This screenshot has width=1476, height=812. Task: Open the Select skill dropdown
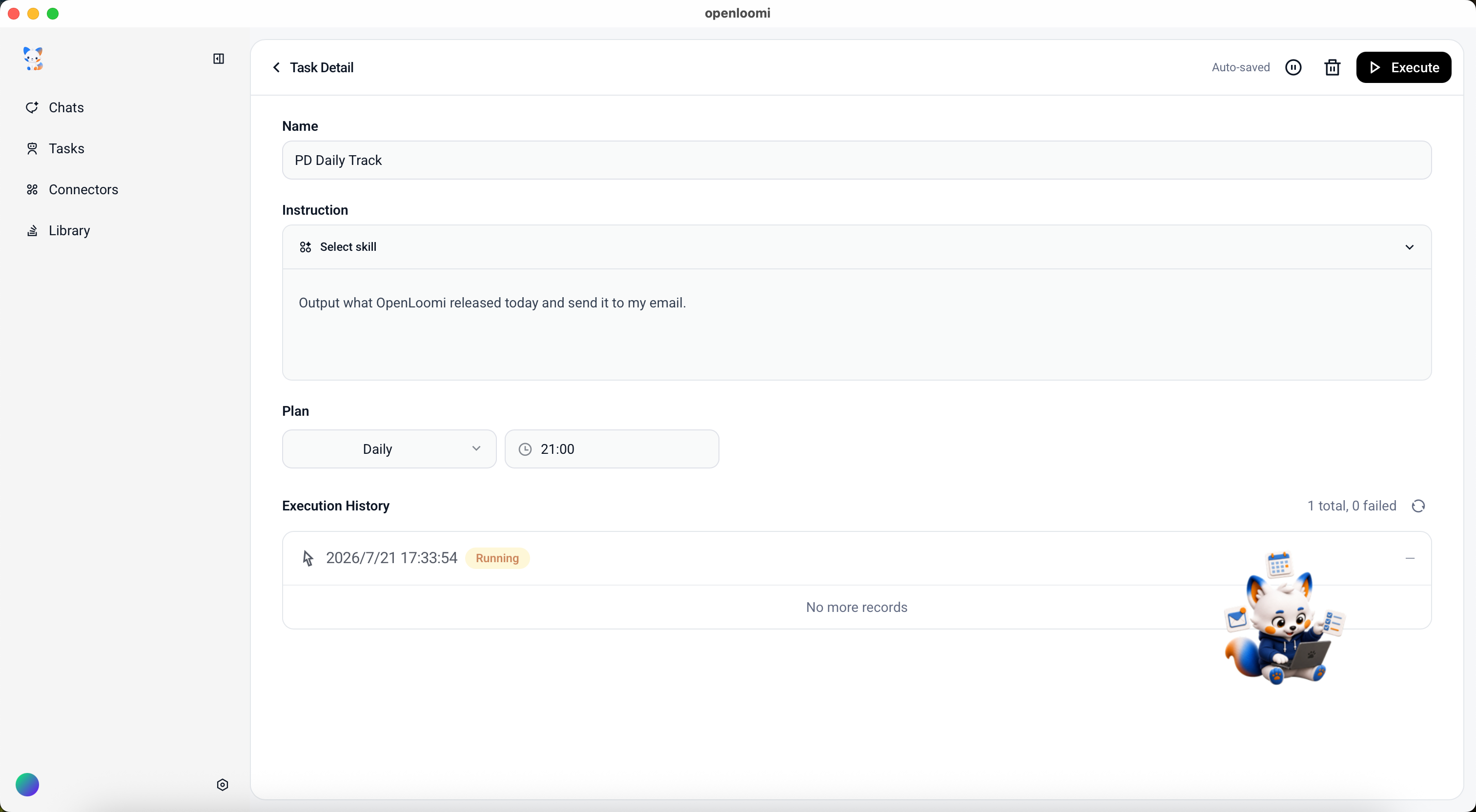857,247
